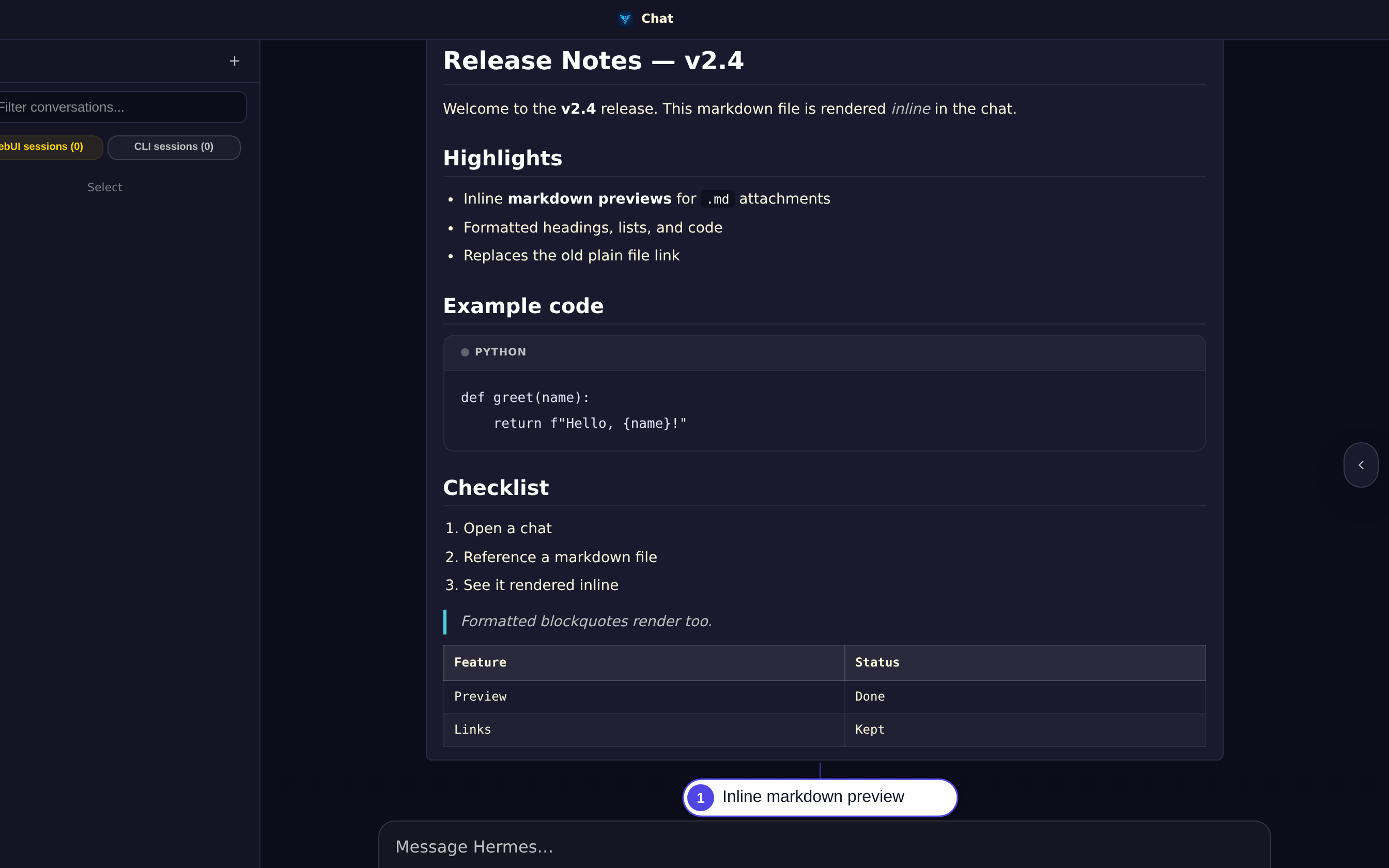
Task: Click 'Replaces the old plain file link' bullet
Action: (x=571, y=255)
